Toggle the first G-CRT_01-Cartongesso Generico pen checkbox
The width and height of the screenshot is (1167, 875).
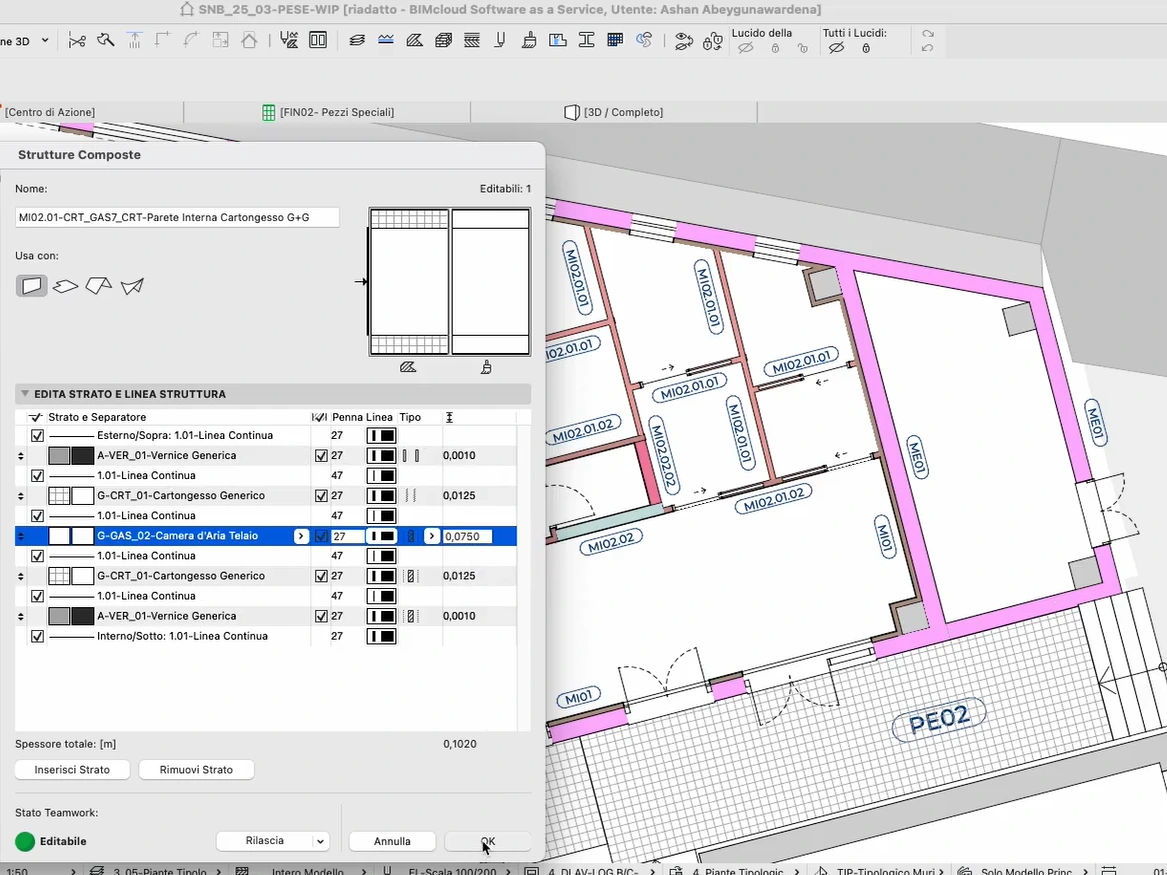321,496
